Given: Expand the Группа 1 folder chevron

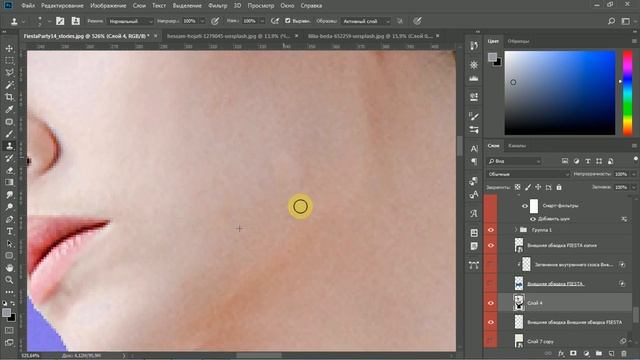Looking at the screenshot, I should (516, 230).
